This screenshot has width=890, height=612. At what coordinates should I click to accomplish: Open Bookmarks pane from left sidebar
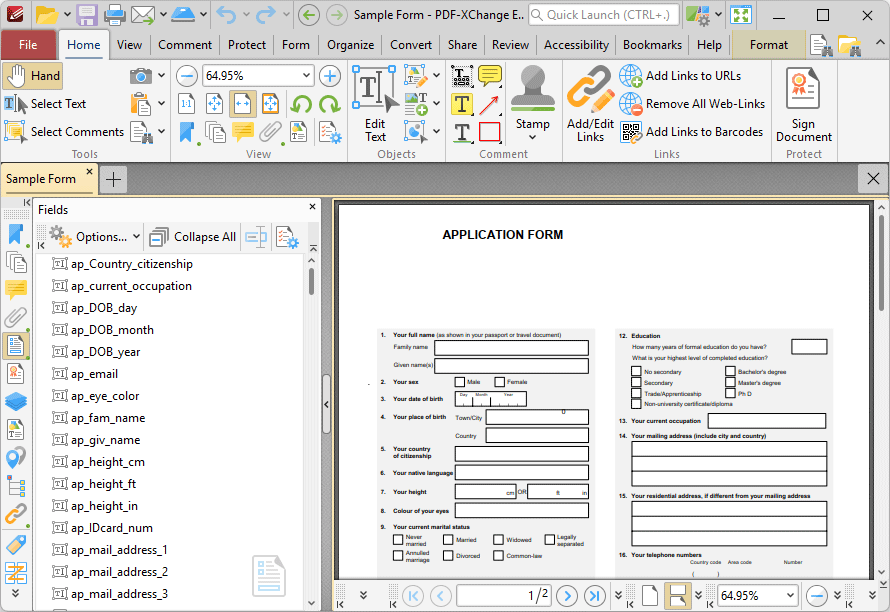tap(16, 236)
